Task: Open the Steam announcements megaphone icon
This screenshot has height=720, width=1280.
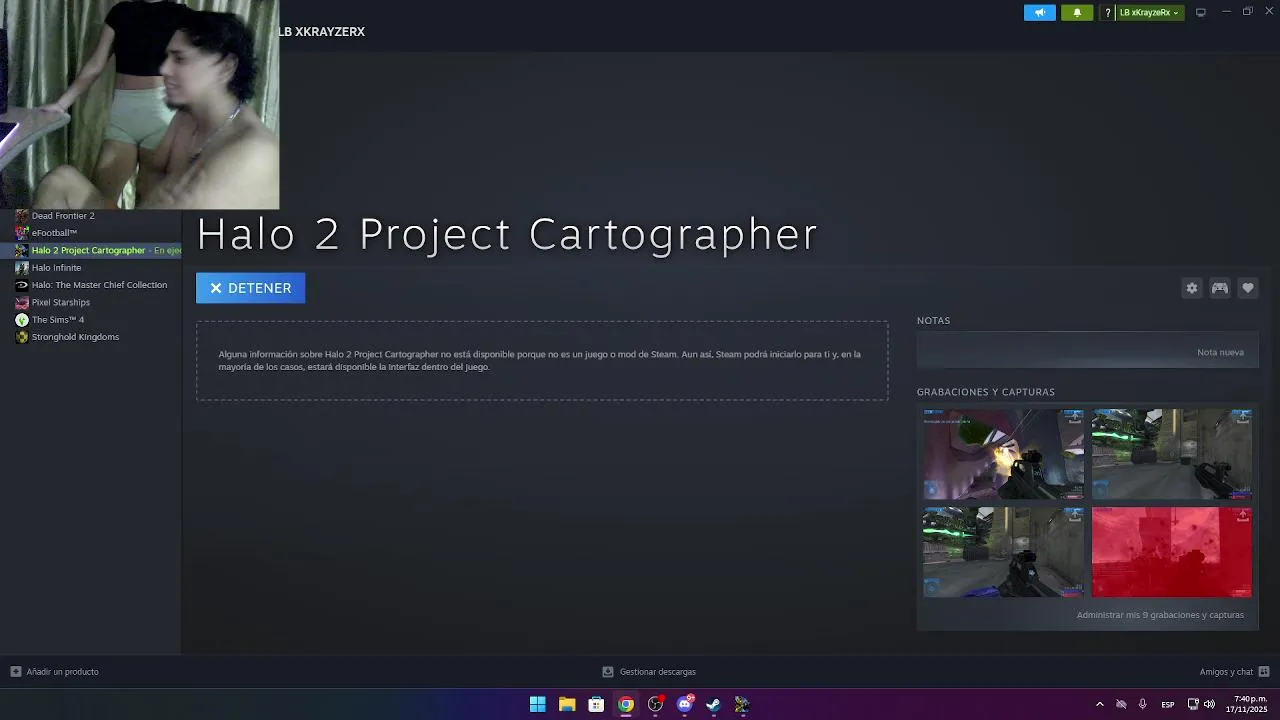Action: coord(1040,13)
